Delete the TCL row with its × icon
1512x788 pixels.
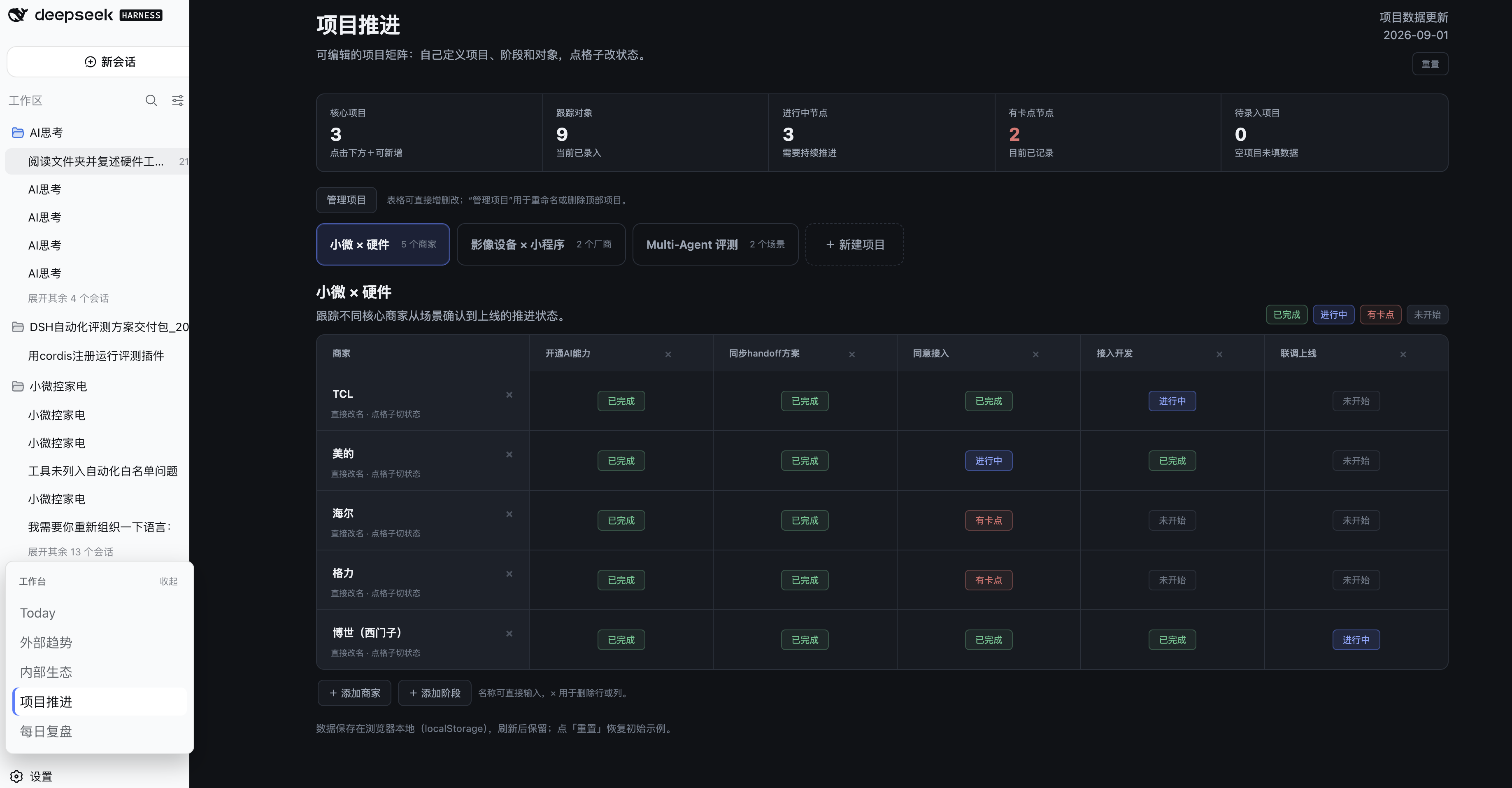[509, 394]
